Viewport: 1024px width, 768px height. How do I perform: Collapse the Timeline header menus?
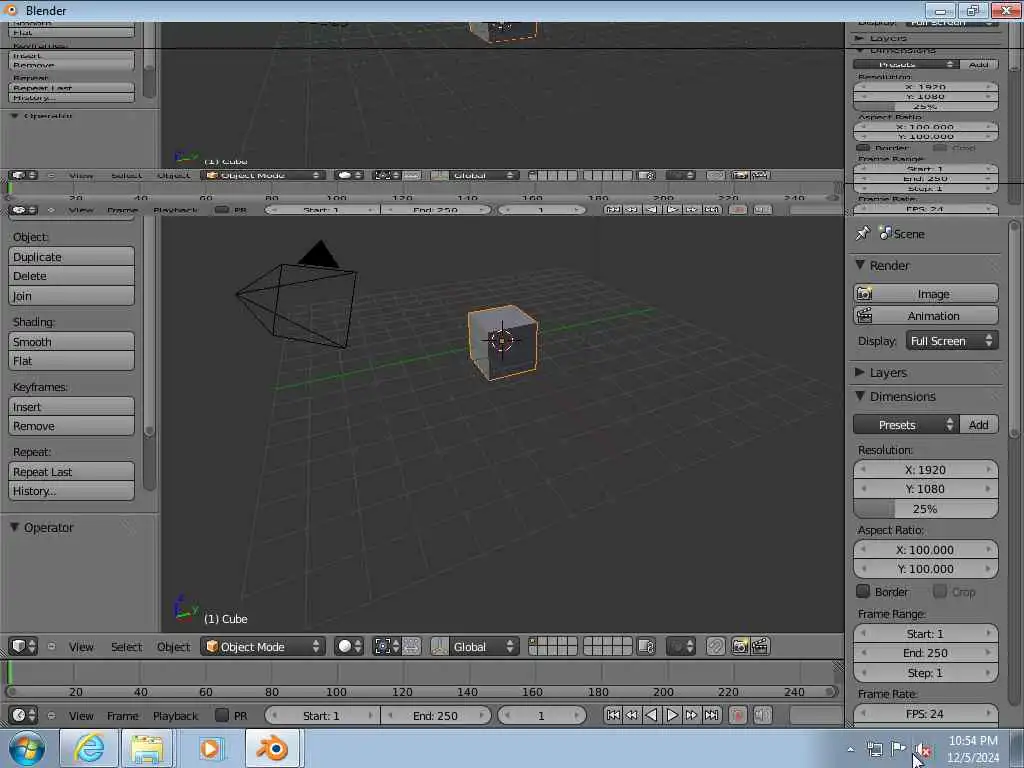(52, 715)
